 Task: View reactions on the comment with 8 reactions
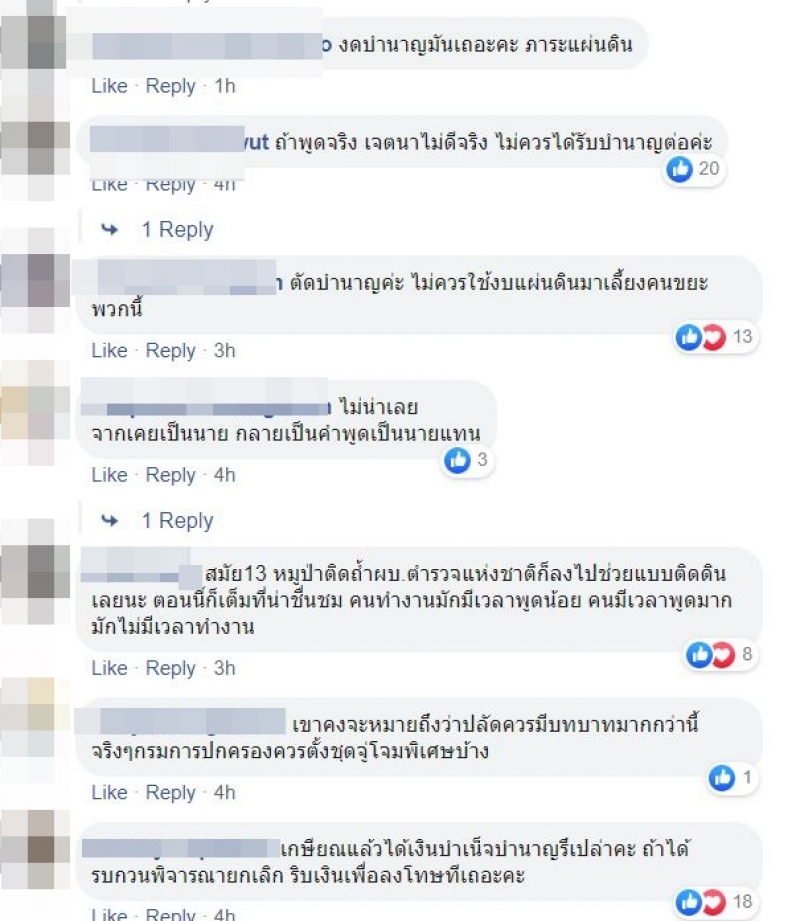click(x=722, y=654)
